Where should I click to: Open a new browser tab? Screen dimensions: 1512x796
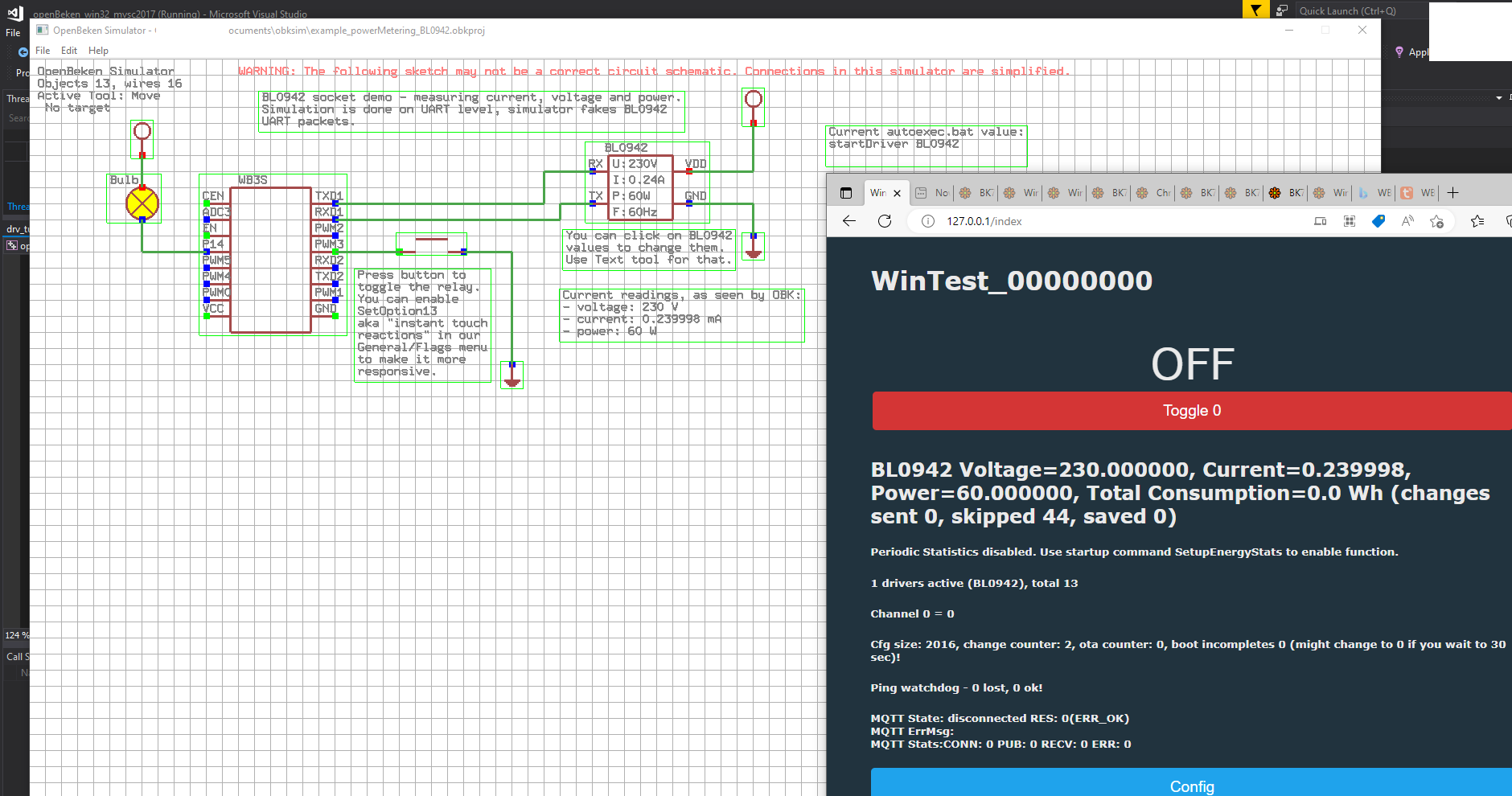point(1452,193)
